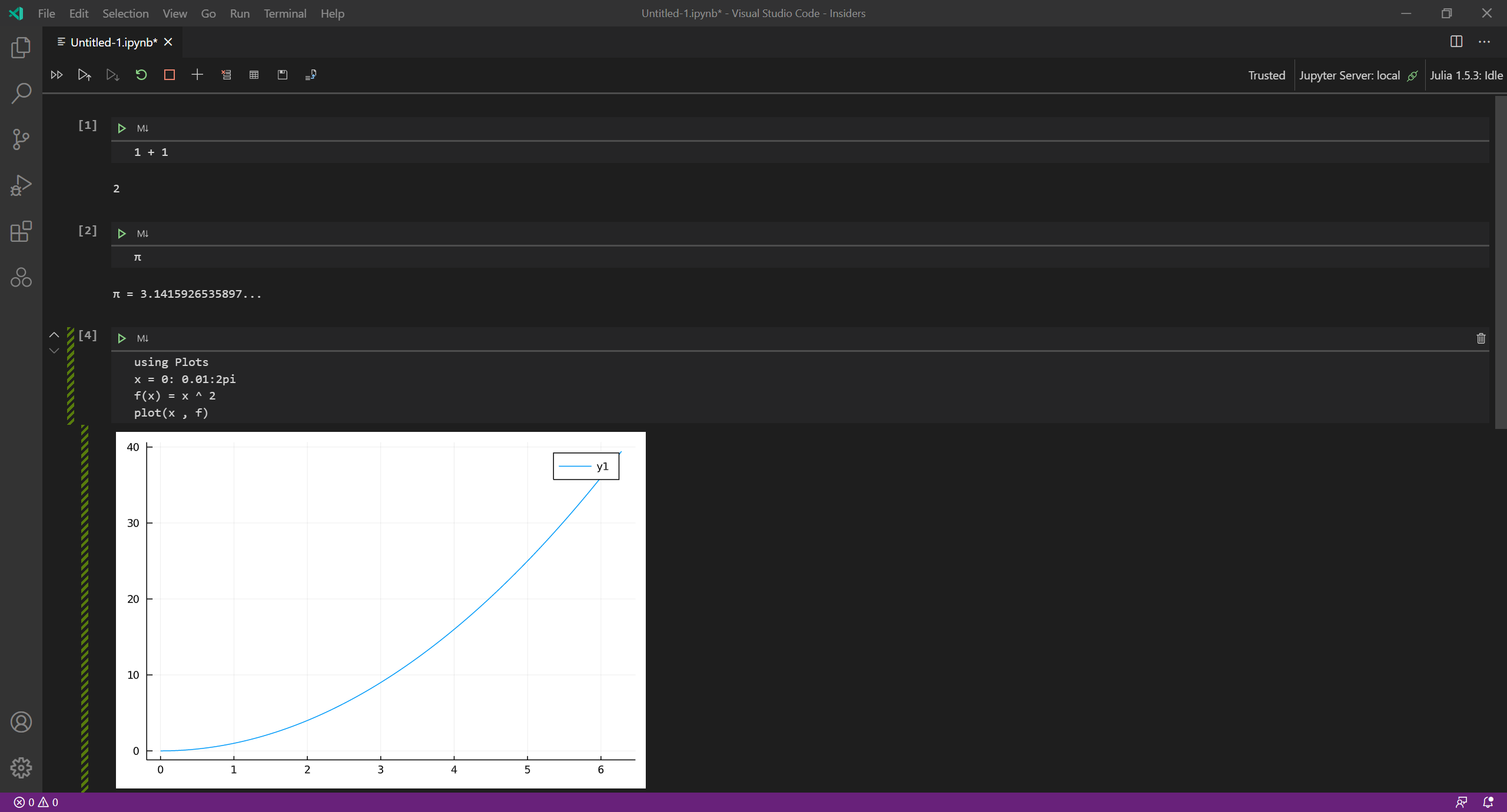The image size is (1507, 812).
Task: Delete the plotting cell [4]
Action: 1481,338
